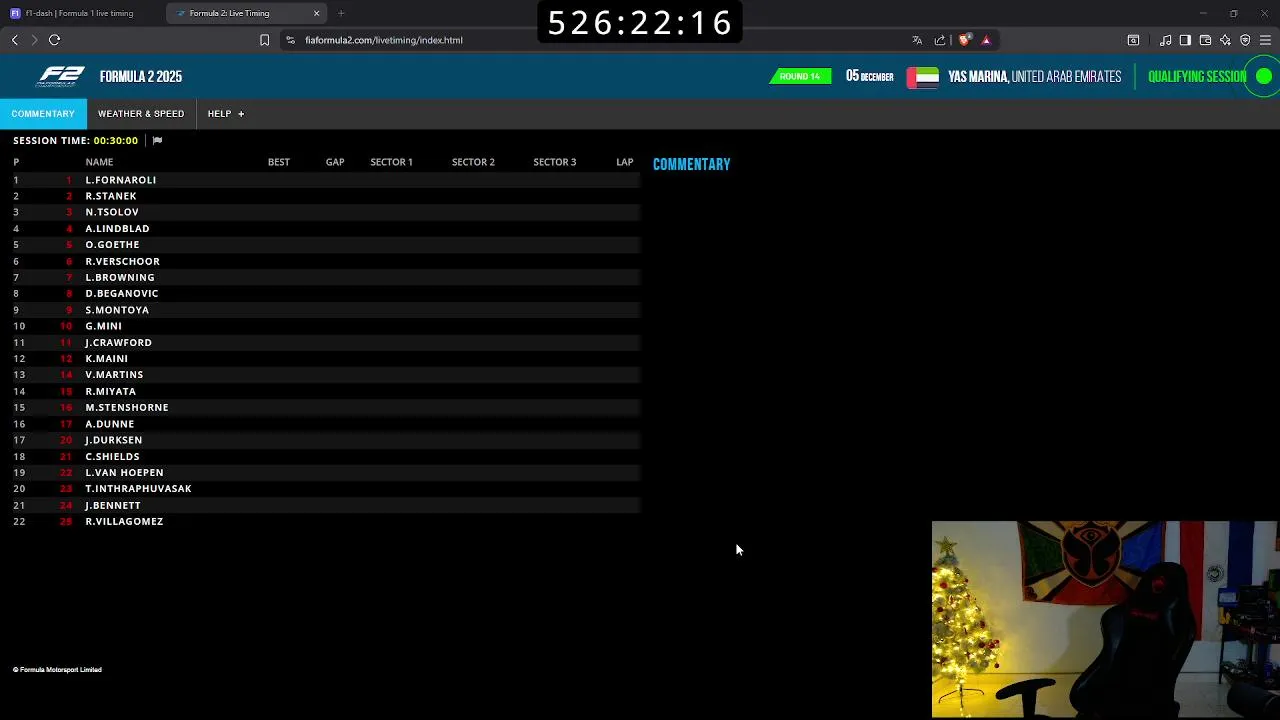The width and height of the screenshot is (1280, 720).
Task: Select the Formula 2: Live Timing tab
Action: point(245,13)
